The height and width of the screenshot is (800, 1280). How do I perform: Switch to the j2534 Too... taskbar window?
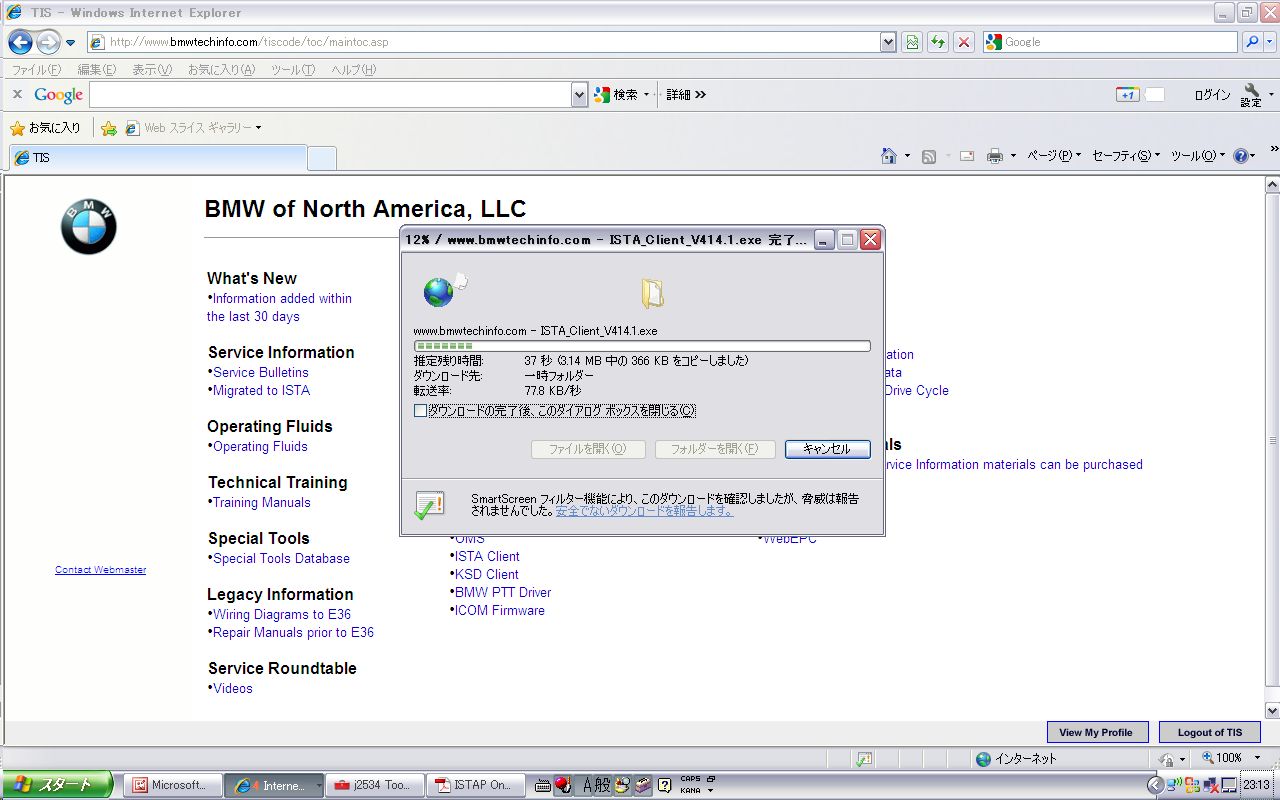[375, 785]
